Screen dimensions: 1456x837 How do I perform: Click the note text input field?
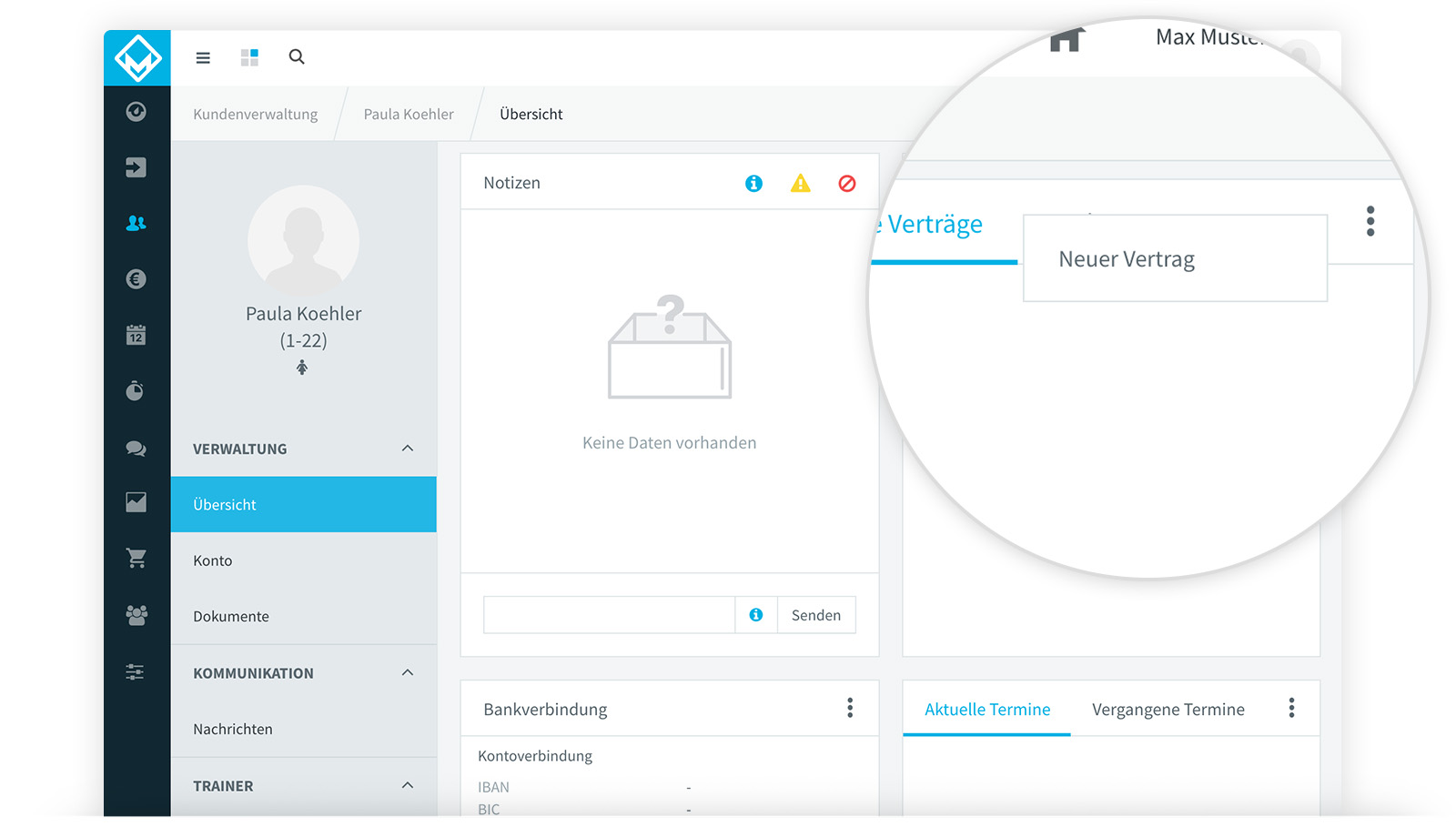tap(609, 615)
